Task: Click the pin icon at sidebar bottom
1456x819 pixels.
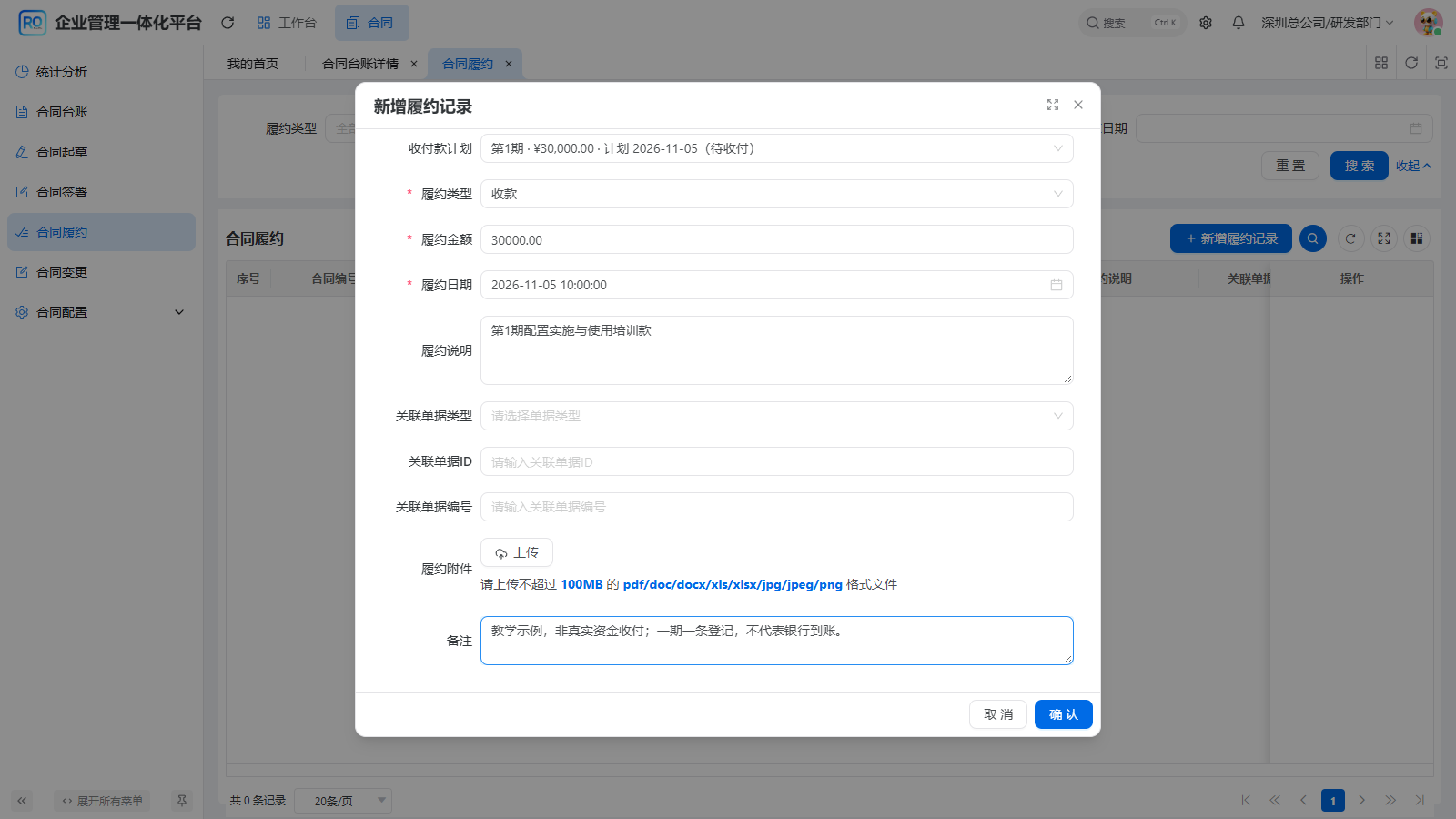Action: pyautogui.click(x=182, y=801)
